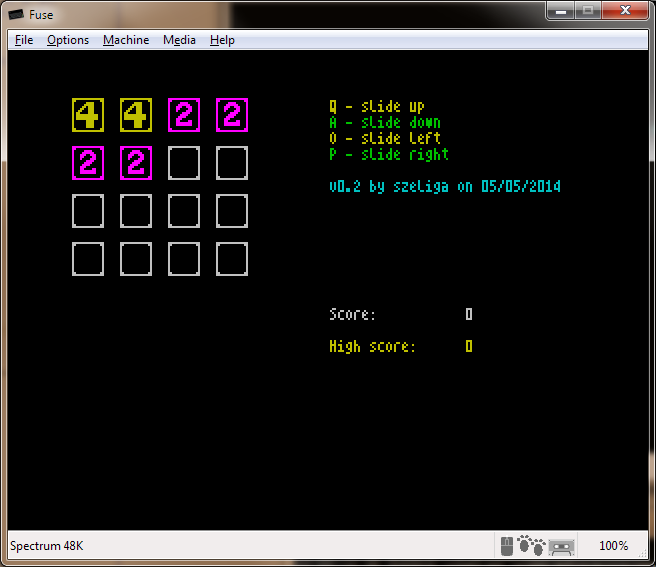The image size is (656, 567).
Task: Click the High score value
Action: click(x=469, y=347)
